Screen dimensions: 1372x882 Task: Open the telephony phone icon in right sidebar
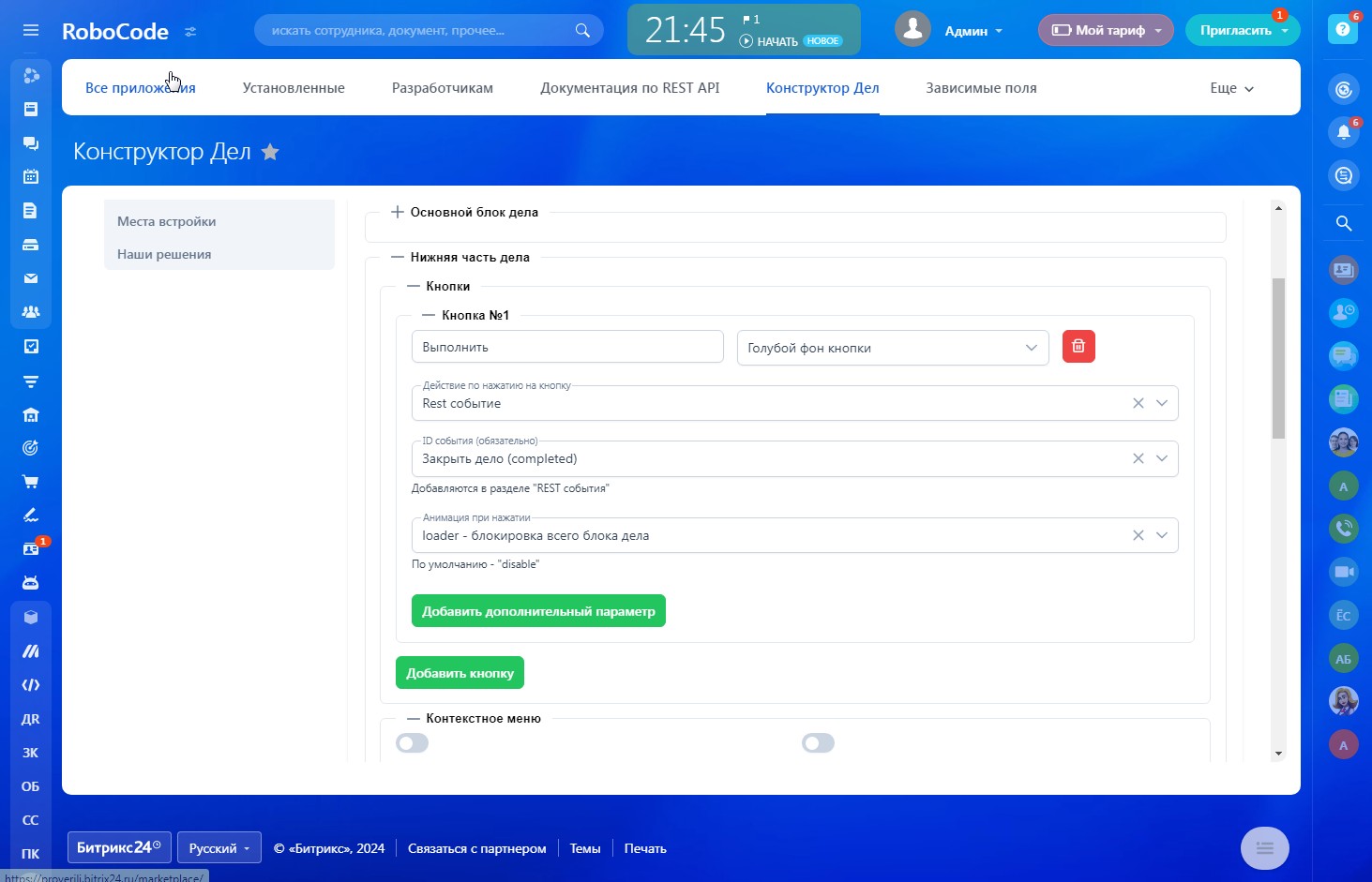click(1344, 528)
